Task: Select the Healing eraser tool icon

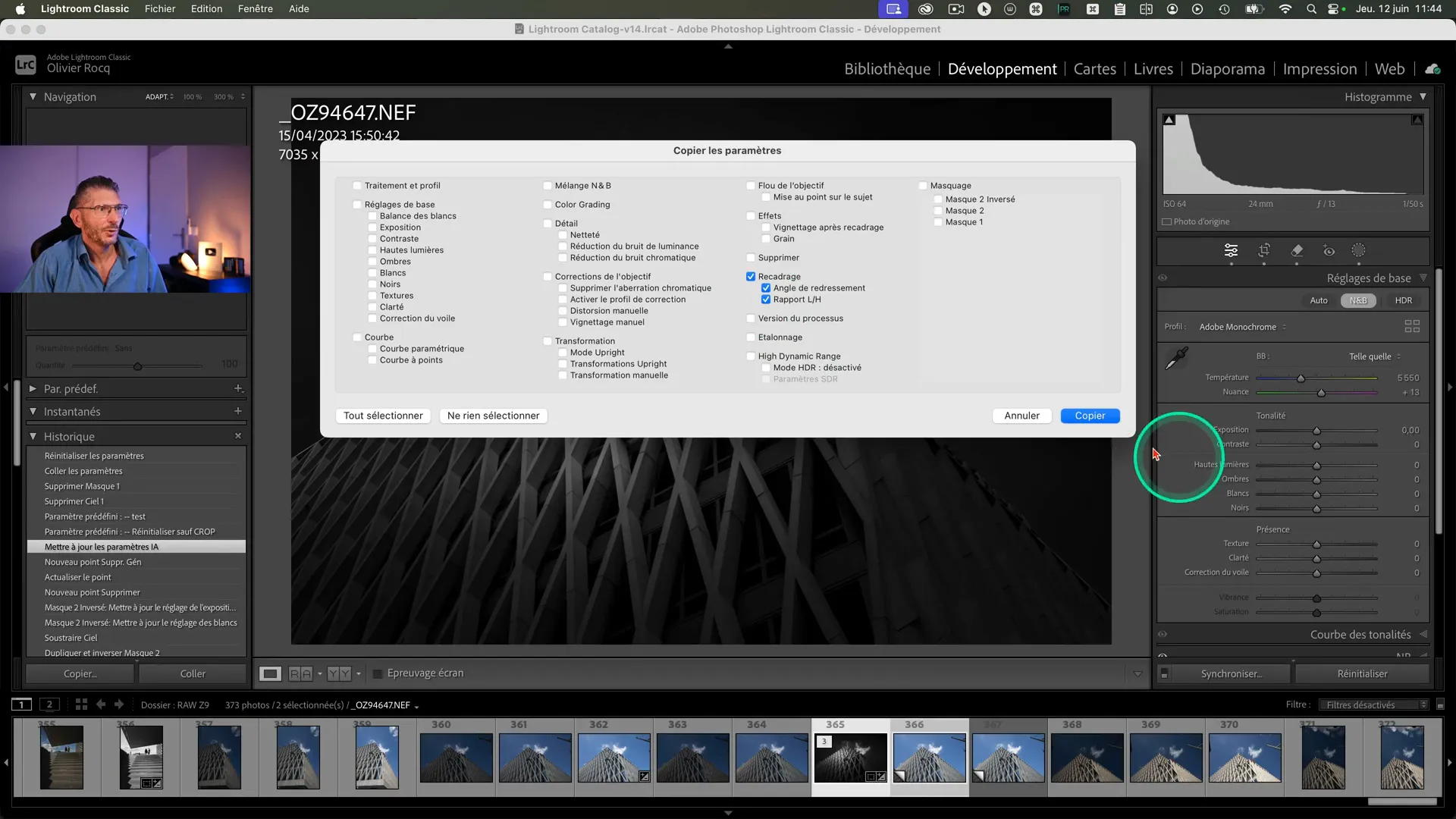Action: 1297,250
